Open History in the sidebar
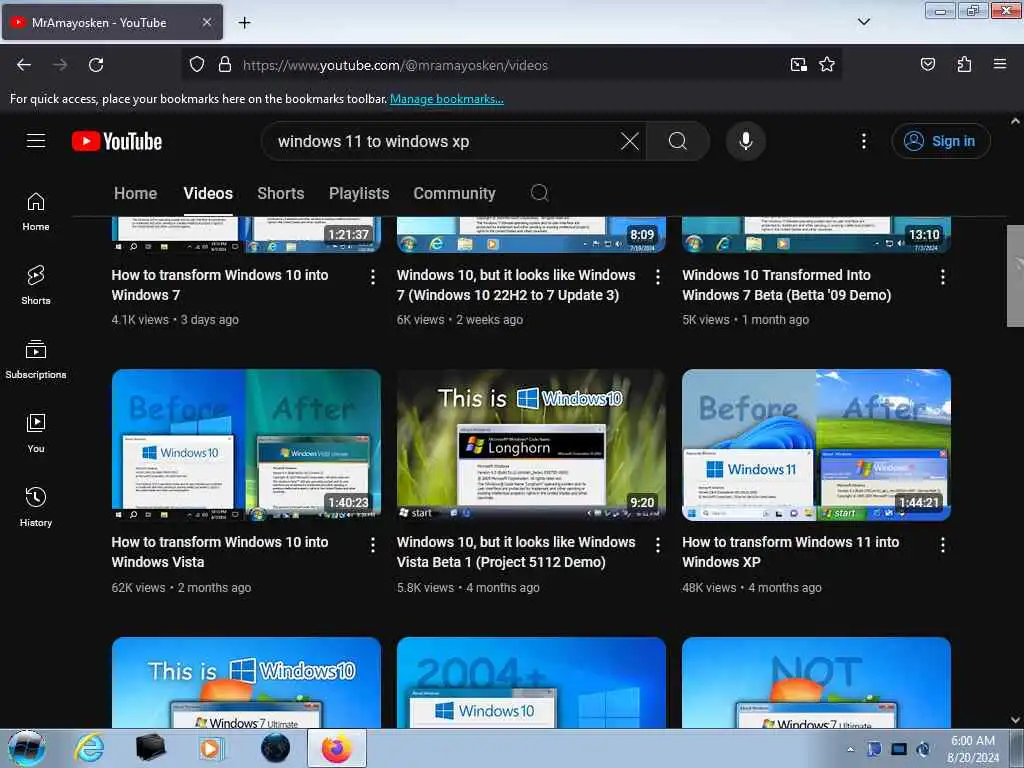Screen dimensions: 1024x768 [36, 507]
